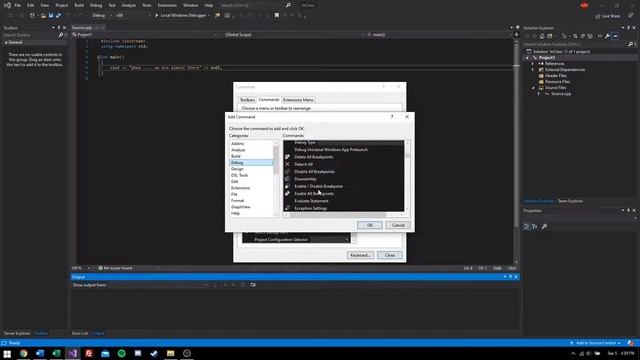Click Local Windows Debugger start button
The image size is (640, 360).
pyautogui.click(x=182, y=16)
